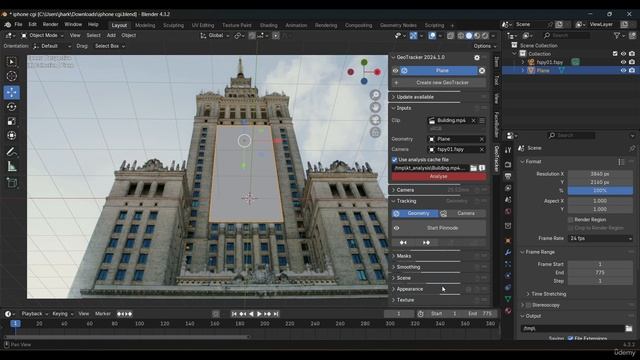Open Frame Rate 24 fps dropdown
Screen dimensions: 640x360
pos(600,238)
